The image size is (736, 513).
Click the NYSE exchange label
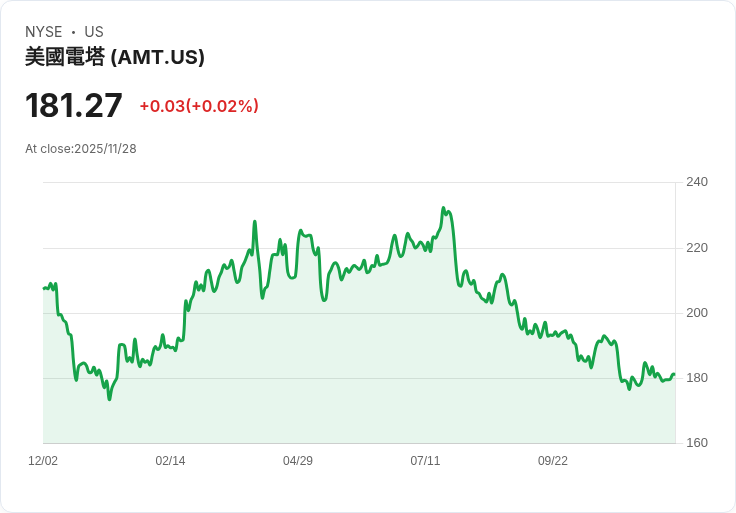44,32
